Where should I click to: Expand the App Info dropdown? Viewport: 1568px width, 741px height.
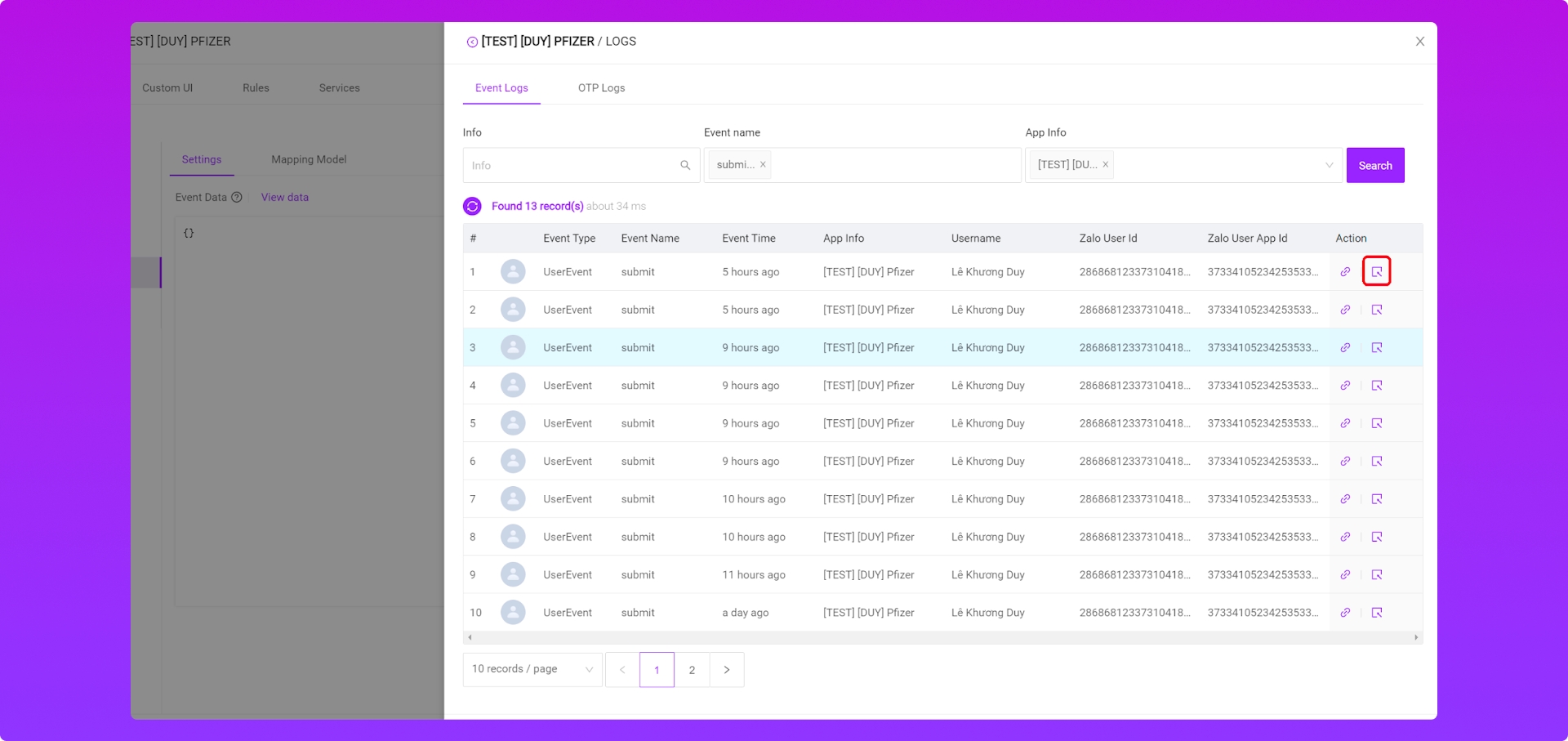coord(1329,166)
